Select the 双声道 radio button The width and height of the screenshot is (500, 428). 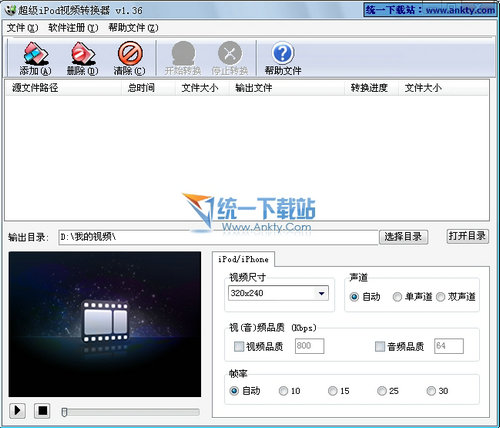pyautogui.click(x=440, y=297)
